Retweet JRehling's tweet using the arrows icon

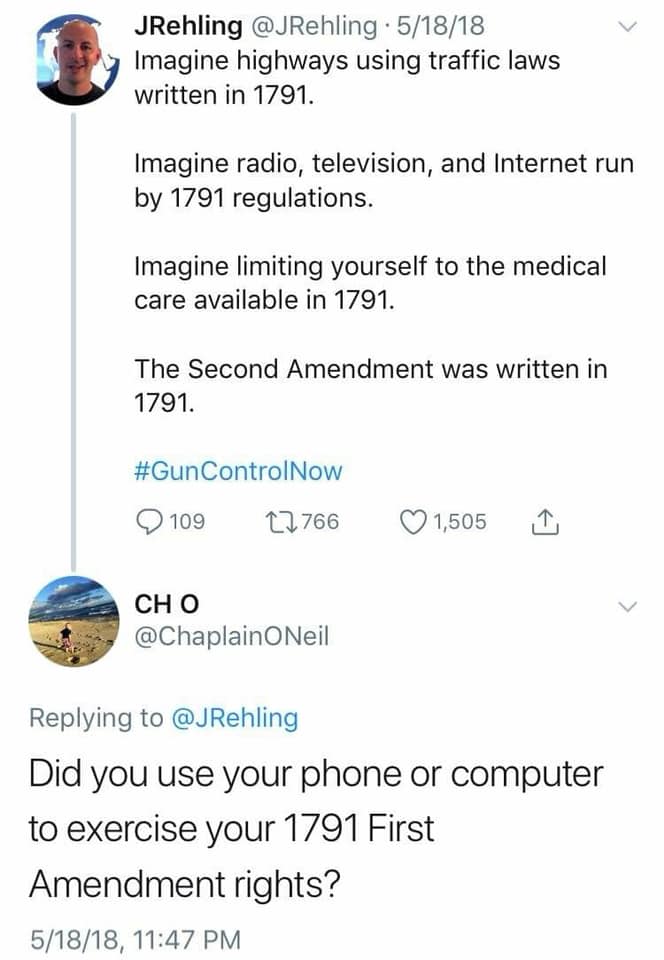tap(279, 522)
